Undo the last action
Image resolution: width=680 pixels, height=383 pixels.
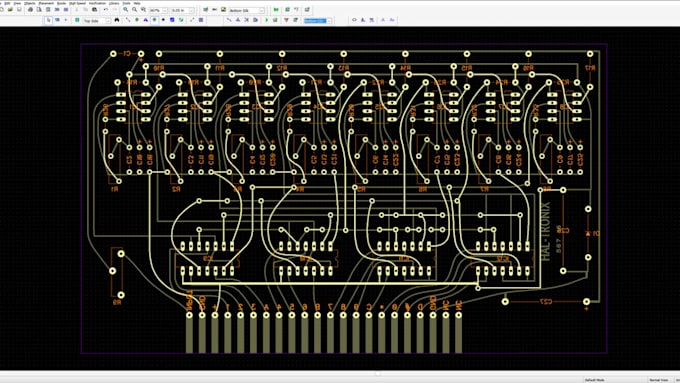[105, 10]
